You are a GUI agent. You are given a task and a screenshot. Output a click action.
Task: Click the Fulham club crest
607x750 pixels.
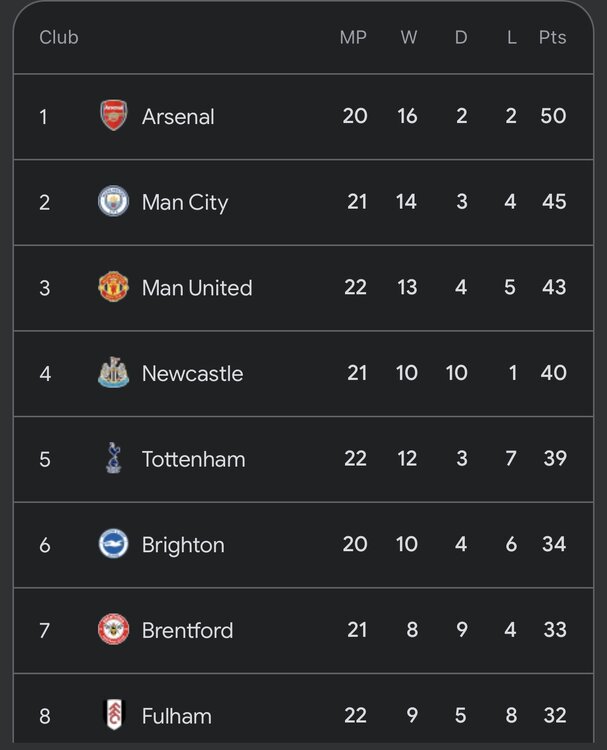pos(113,715)
